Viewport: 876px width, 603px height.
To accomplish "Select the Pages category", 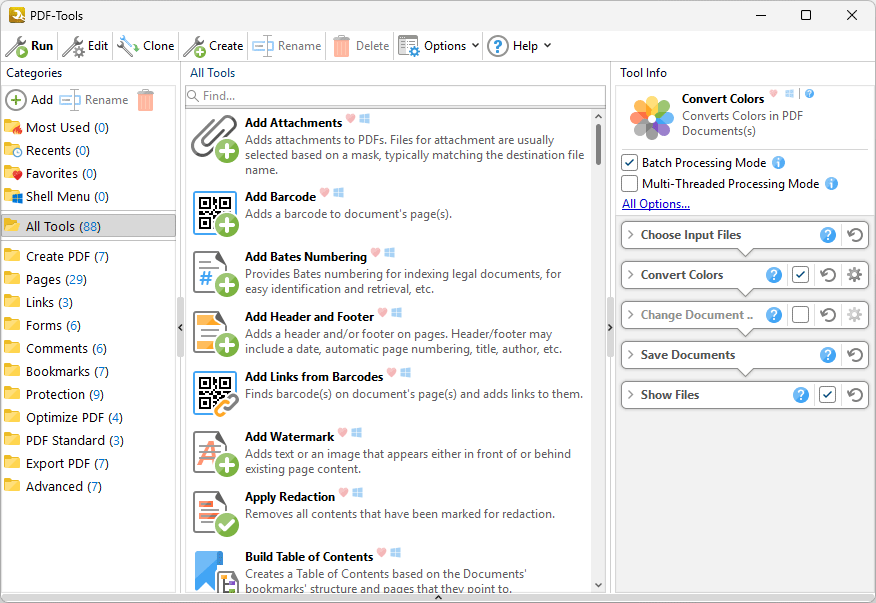I will [x=43, y=279].
